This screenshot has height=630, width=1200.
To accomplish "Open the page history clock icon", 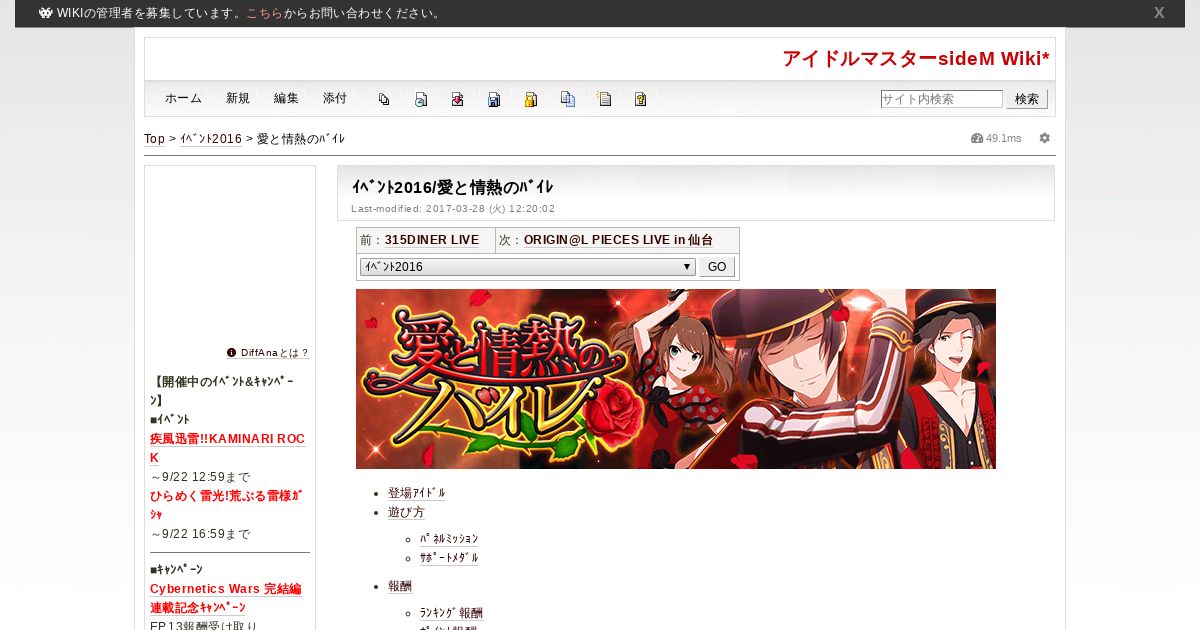I will (421, 99).
